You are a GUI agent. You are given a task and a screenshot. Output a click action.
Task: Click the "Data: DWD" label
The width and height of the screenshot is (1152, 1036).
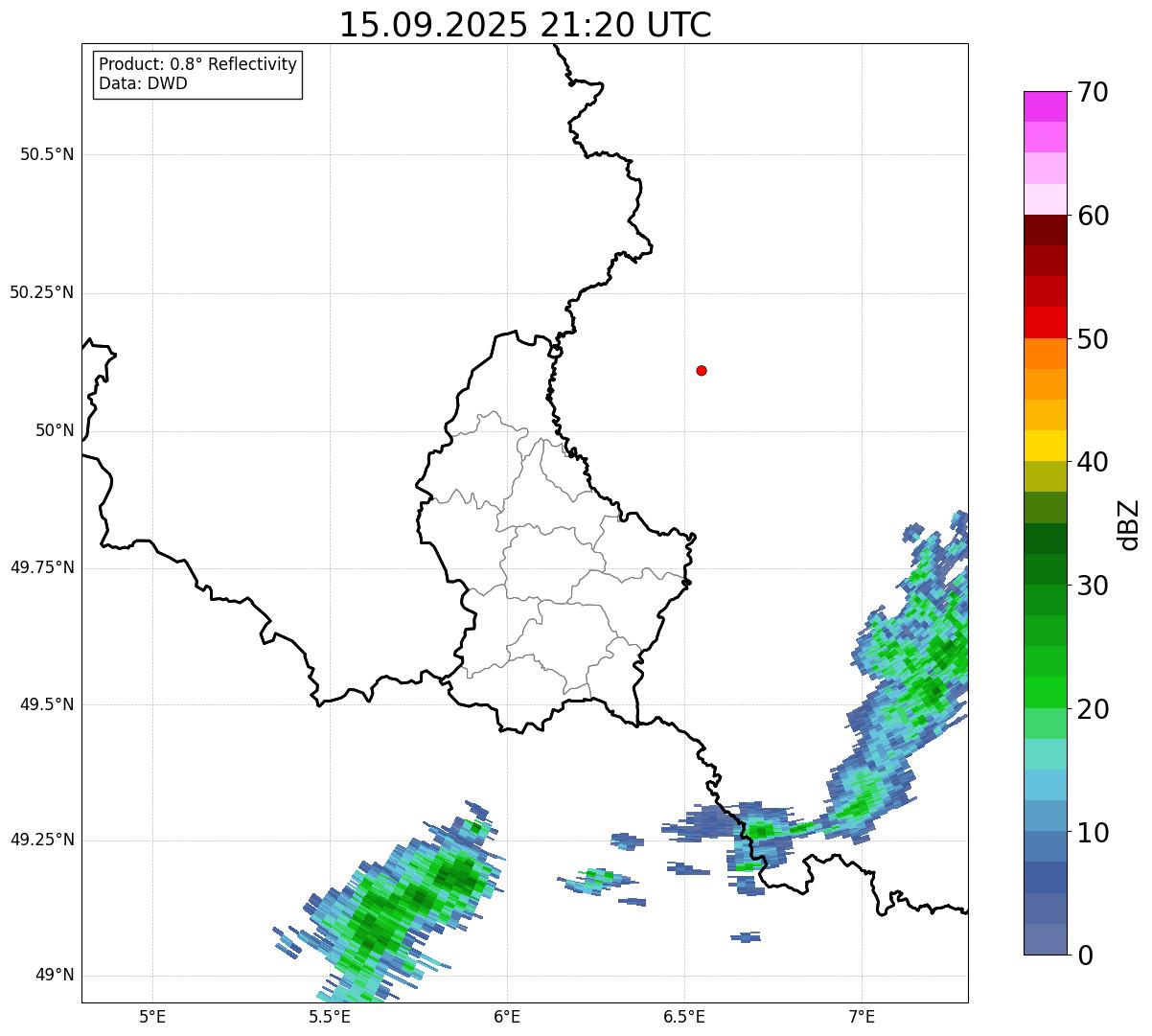click(143, 83)
